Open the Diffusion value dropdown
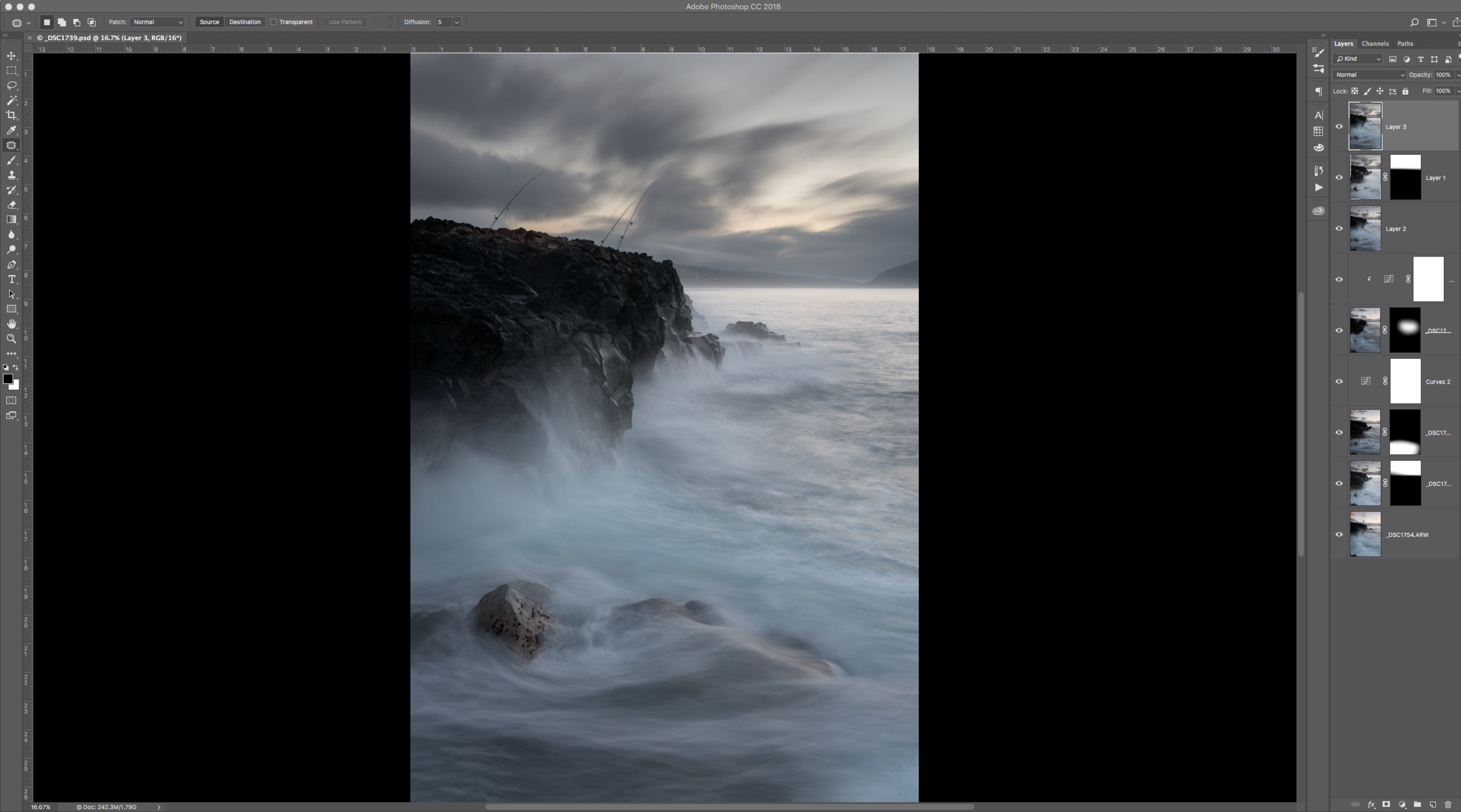 click(x=456, y=22)
